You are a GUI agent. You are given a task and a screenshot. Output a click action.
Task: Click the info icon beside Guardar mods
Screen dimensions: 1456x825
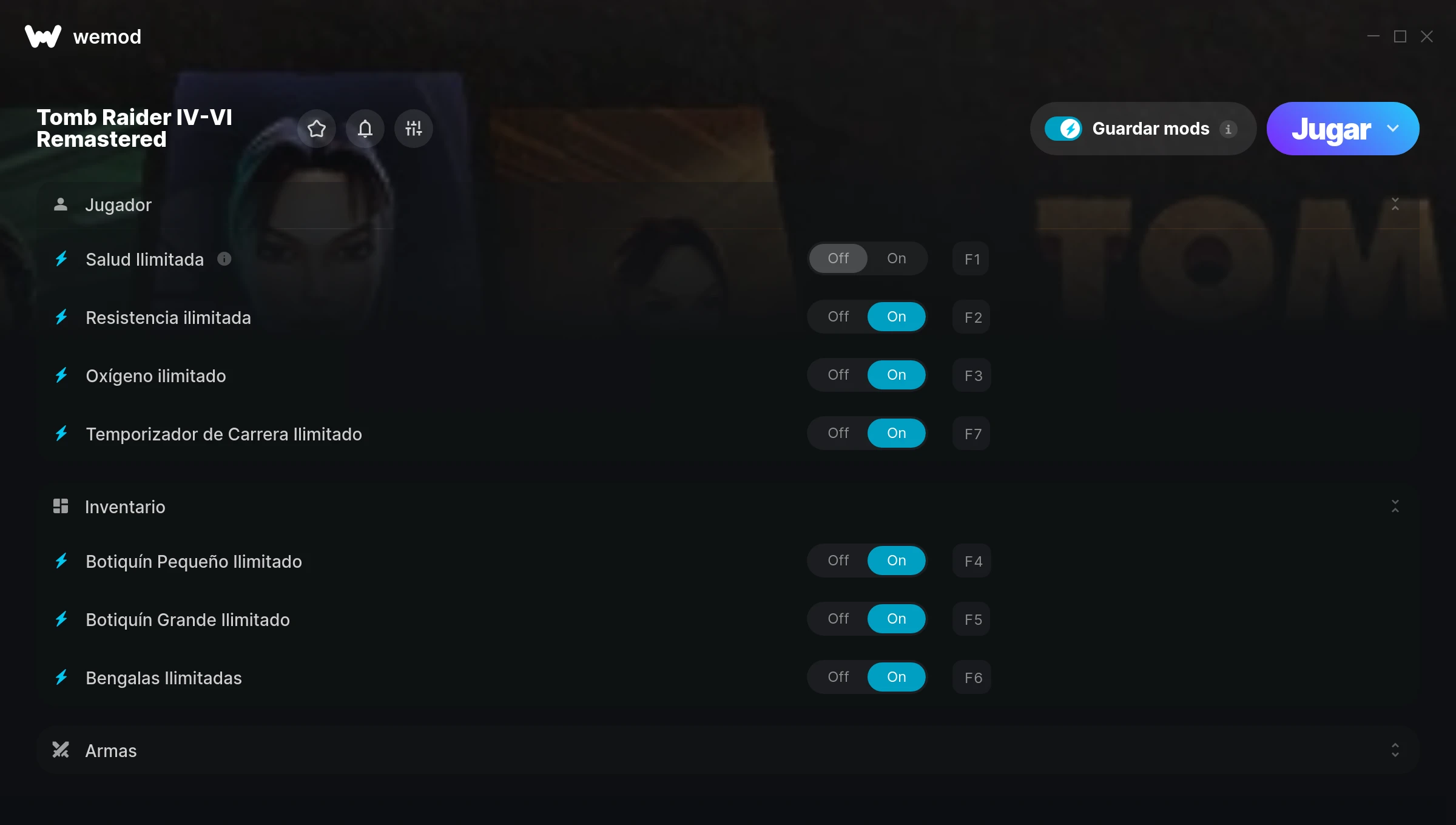click(1228, 129)
